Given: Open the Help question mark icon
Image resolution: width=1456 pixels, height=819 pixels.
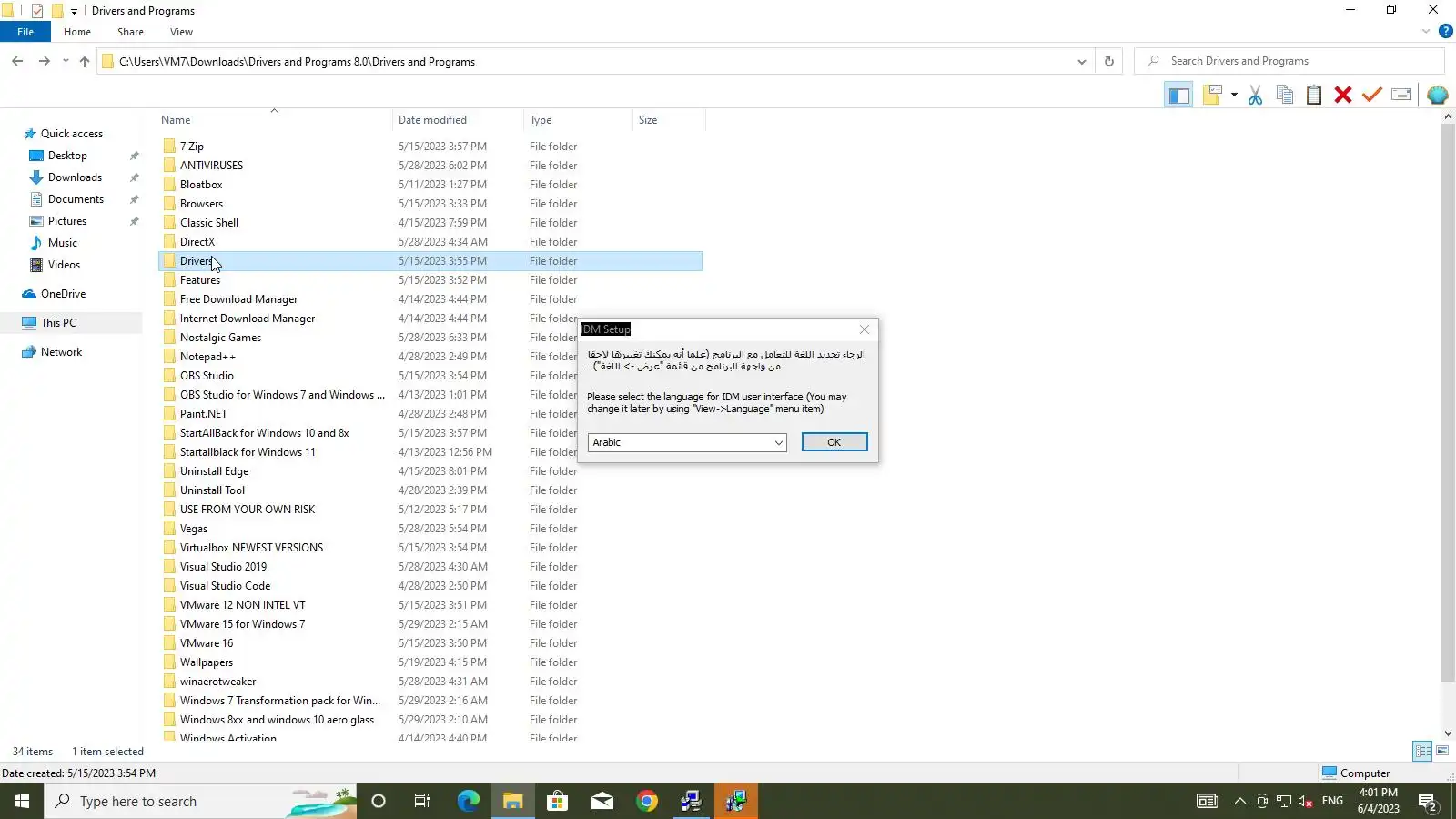Looking at the screenshot, I should tap(1445, 32).
